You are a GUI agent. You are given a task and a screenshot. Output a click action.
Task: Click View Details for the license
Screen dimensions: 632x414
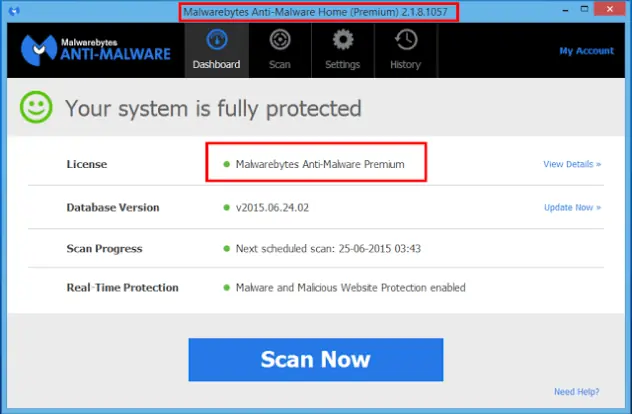pyautogui.click(x=572, y=164)
